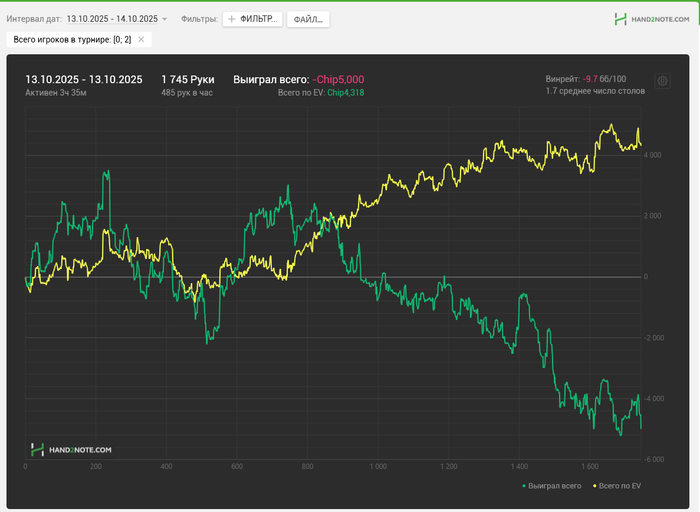
Task: Click the '-9.7' winrate value
Action: [x=590, y=79]
